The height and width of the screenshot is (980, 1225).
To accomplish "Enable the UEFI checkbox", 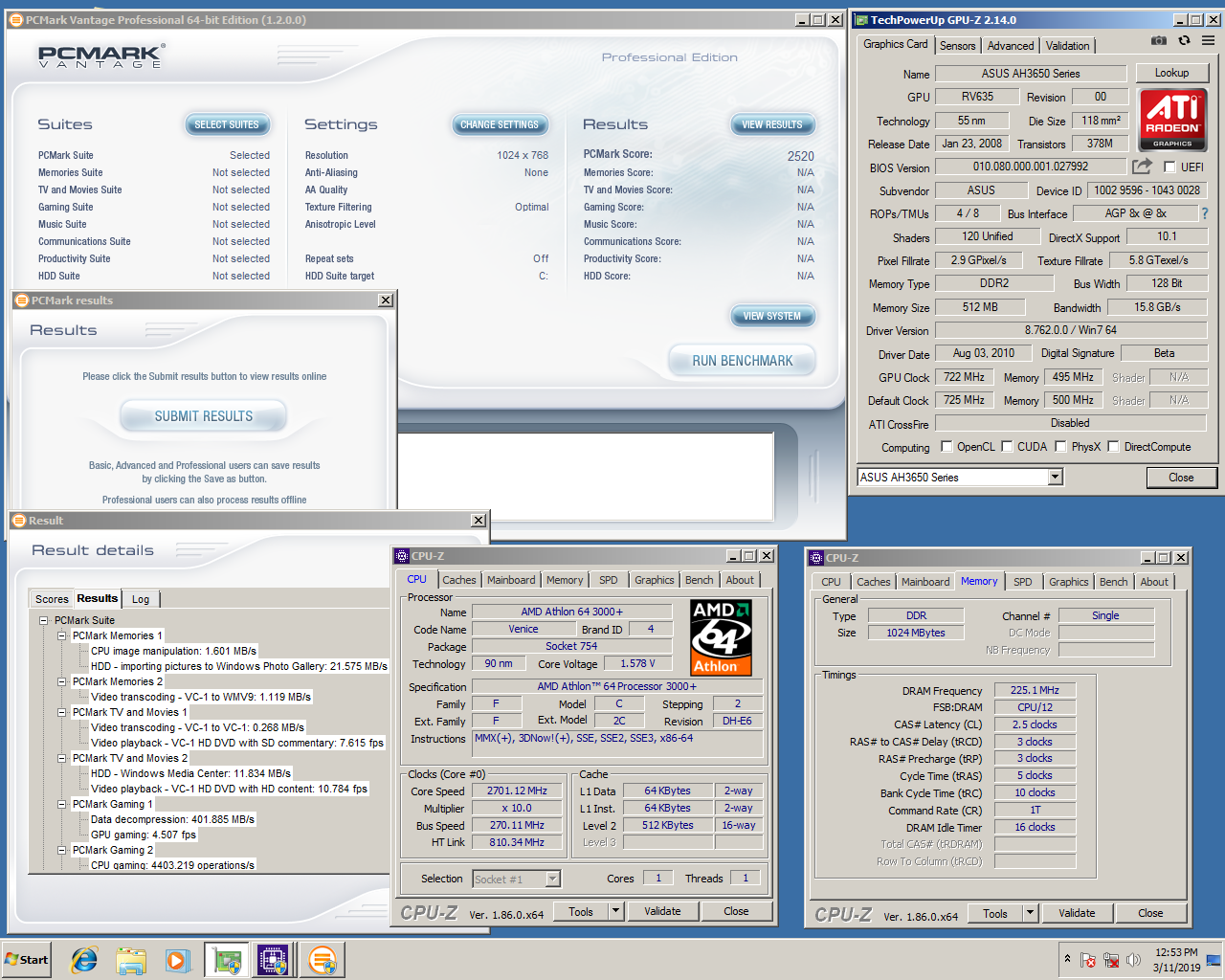I will pos(1169,167).
